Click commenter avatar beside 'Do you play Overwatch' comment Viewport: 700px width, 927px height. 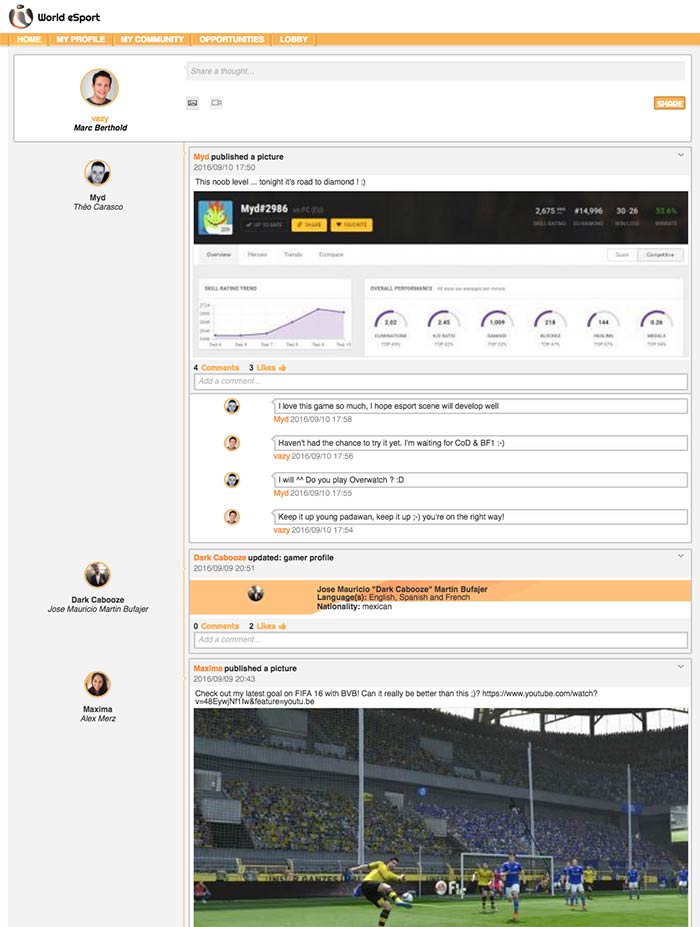tap(232, 479)
